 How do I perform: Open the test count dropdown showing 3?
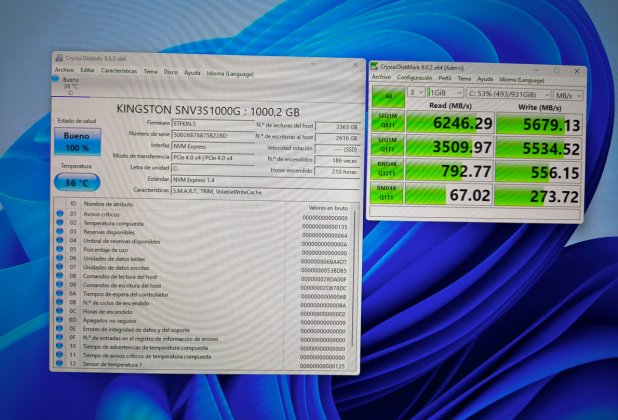pos(416,92)
